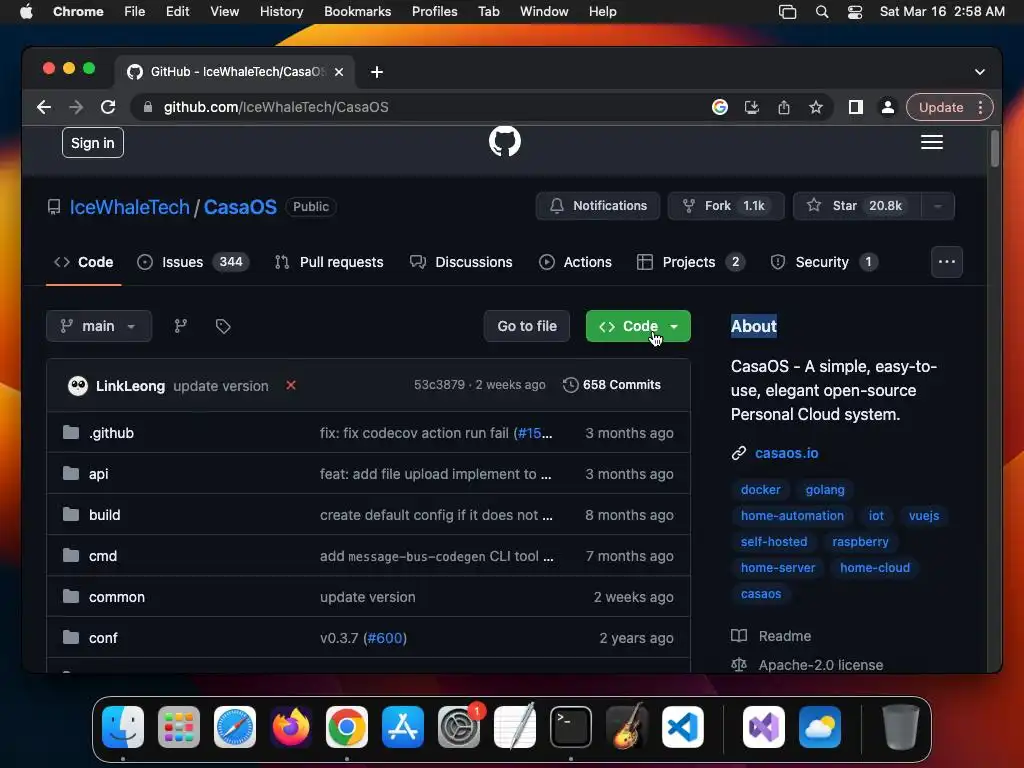Open Terminal from the dock
Viewport: 1024px width, 768px height.
(571, 727)
